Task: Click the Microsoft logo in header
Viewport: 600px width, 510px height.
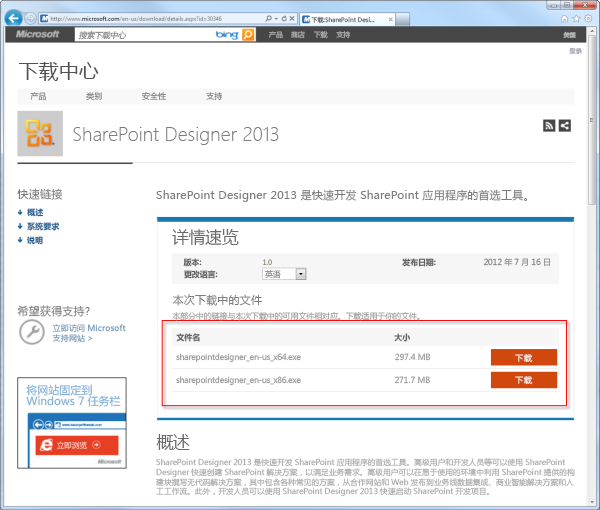Action: [38, 34]
